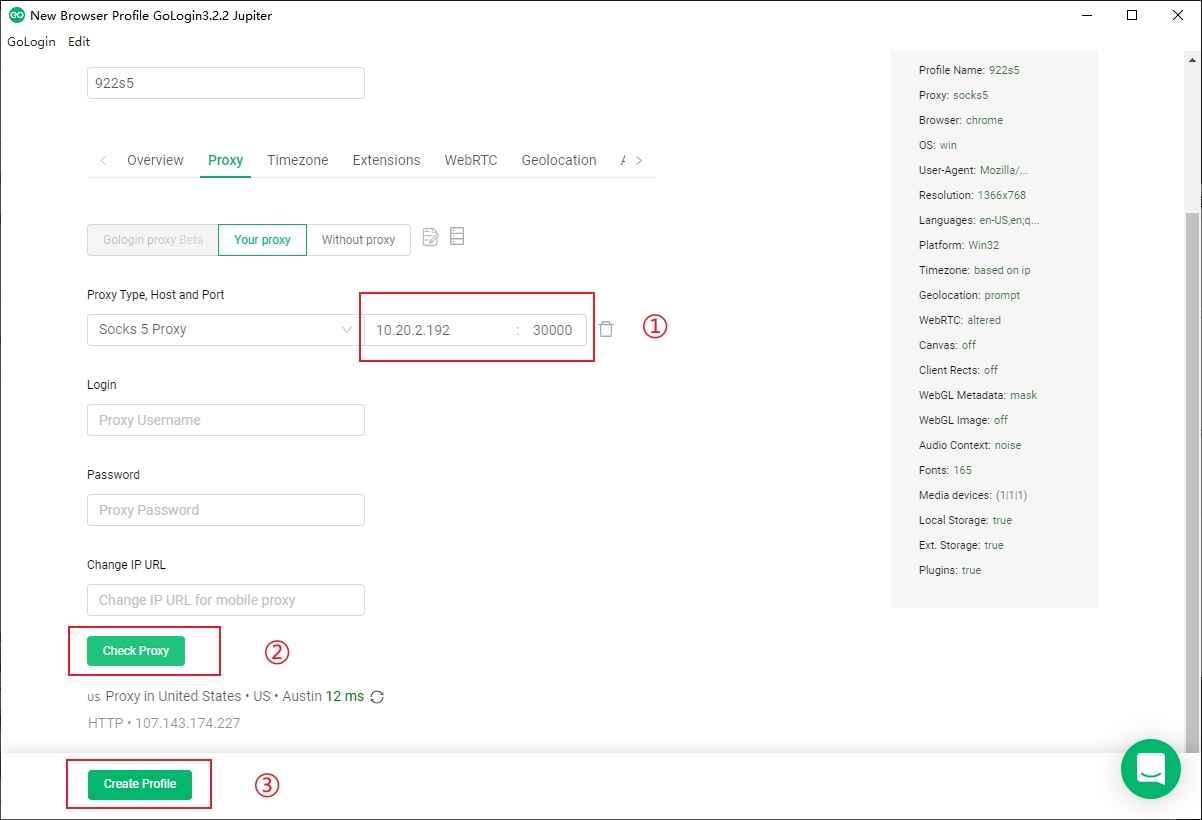Image resolution: width=1202 pixels, height=820 pixels.
Task: Open the Edit menu
Action: point(79,42)
